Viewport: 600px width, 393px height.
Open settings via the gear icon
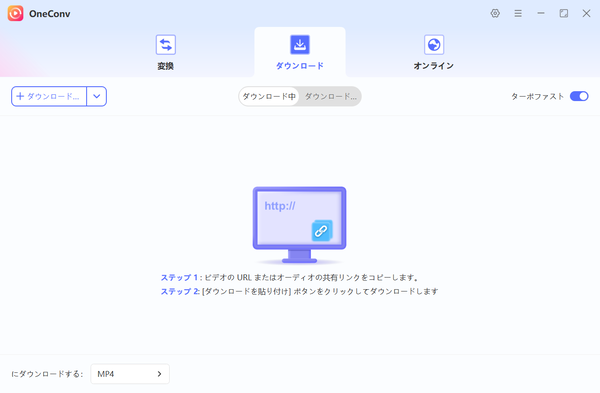pos(495,13)
